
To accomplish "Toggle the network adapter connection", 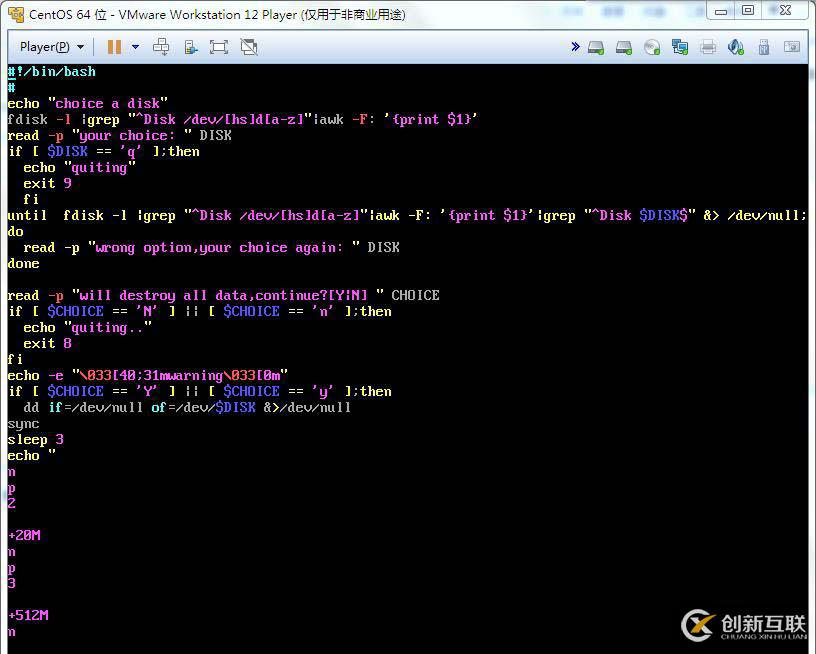I will point(680,47).
